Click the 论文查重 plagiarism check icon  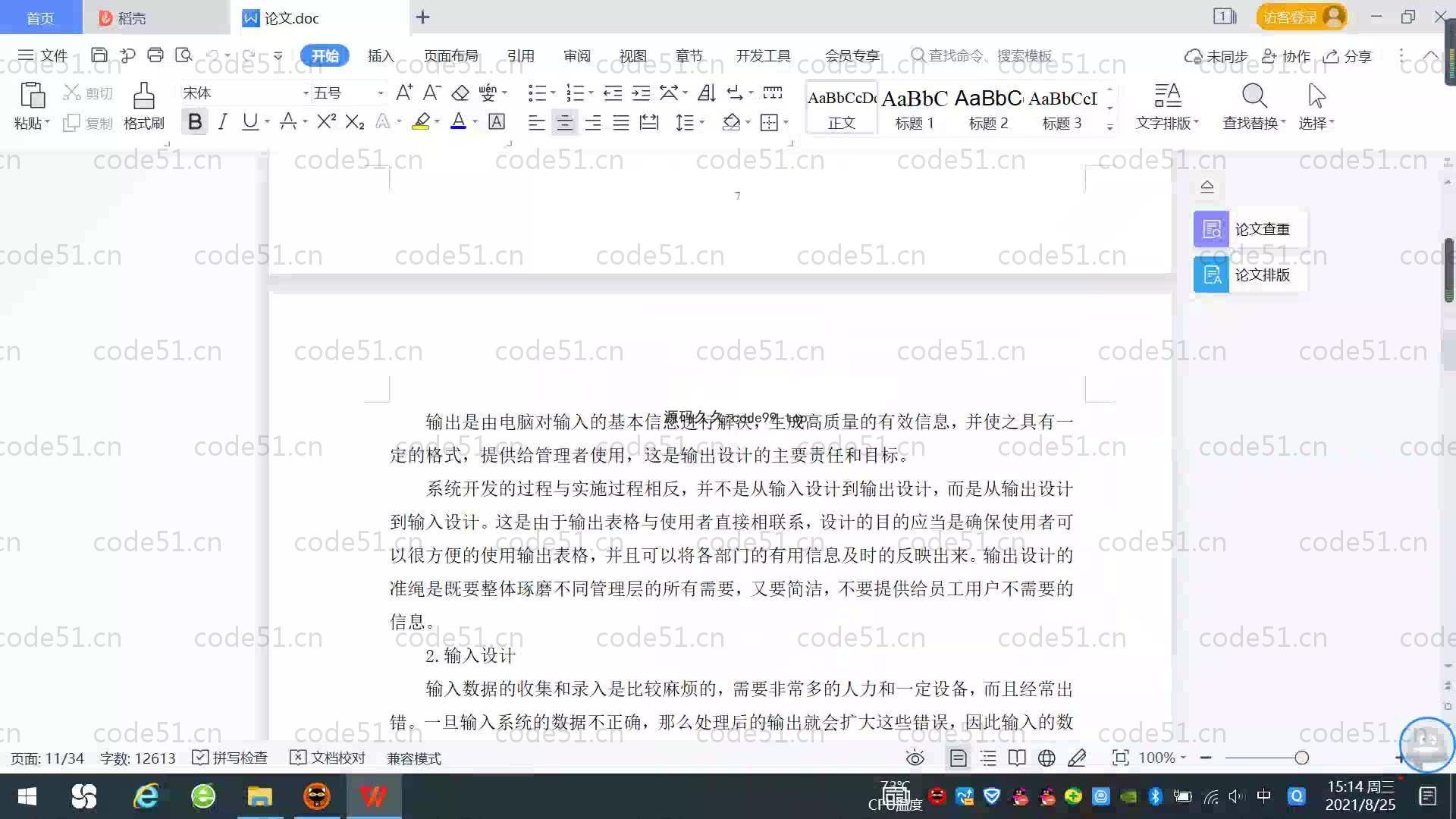click(1211, 229)
